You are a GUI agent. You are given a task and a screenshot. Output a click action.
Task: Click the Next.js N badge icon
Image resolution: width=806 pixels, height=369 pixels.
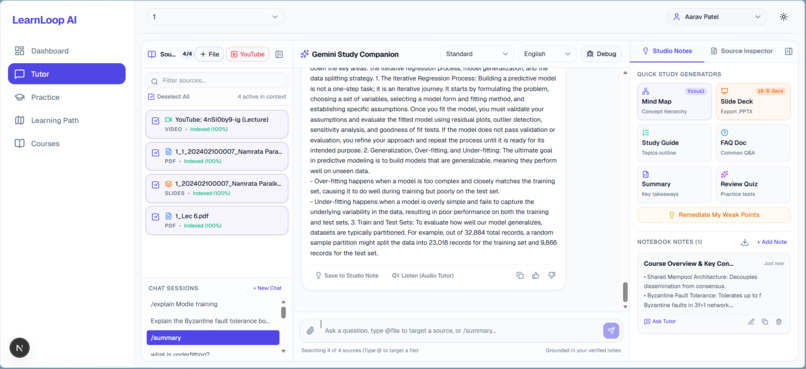(20, 348)
